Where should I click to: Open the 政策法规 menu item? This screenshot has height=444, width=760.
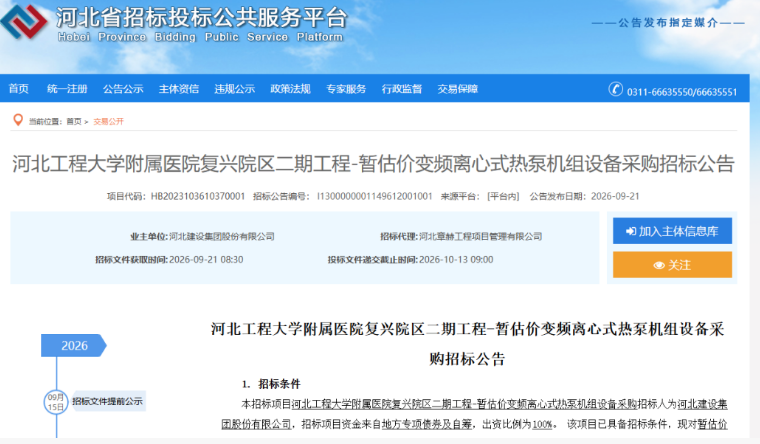click(x=290, y=89)
